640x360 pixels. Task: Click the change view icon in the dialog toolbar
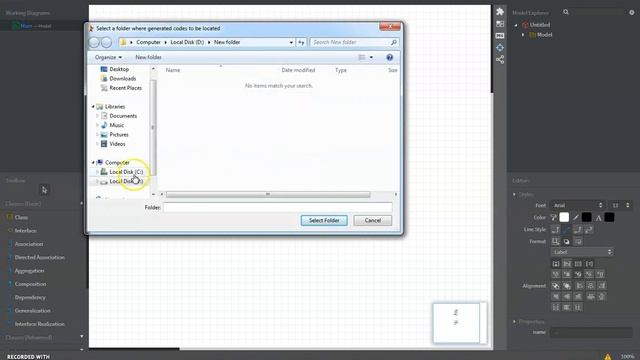(x=362, y=58)
